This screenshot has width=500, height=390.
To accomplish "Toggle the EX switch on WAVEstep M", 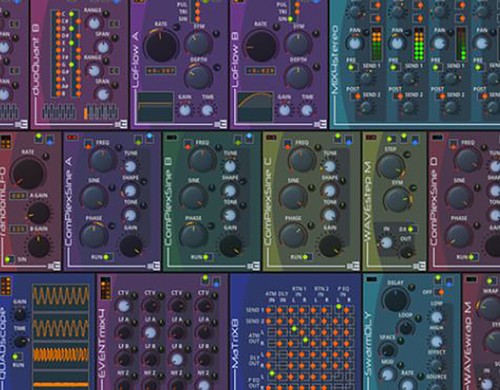I will (x=413, y=229).
